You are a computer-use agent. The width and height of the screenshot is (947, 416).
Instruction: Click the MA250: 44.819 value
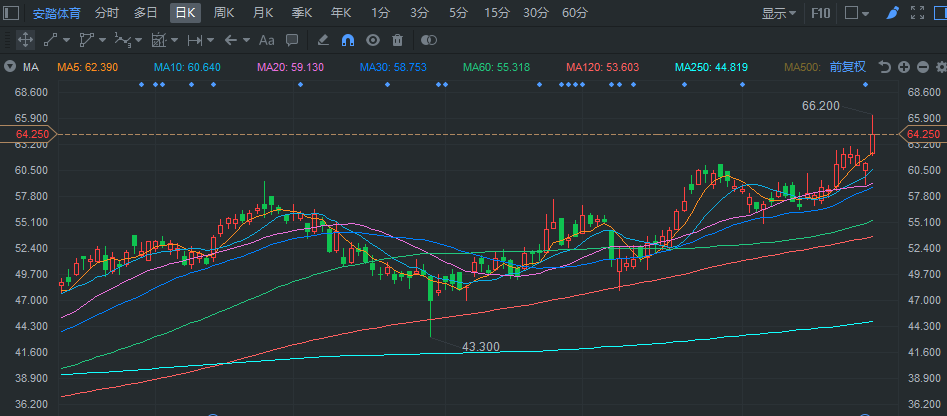pos(711,67)
